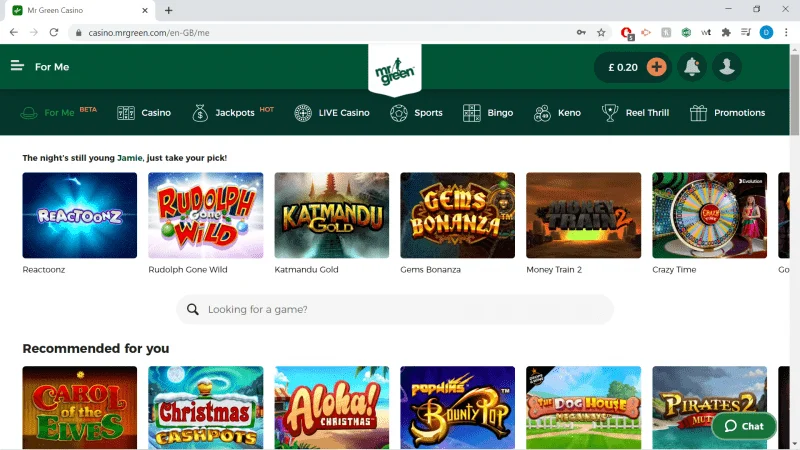Click the £ 0.20 balance

tap(623, 67)
